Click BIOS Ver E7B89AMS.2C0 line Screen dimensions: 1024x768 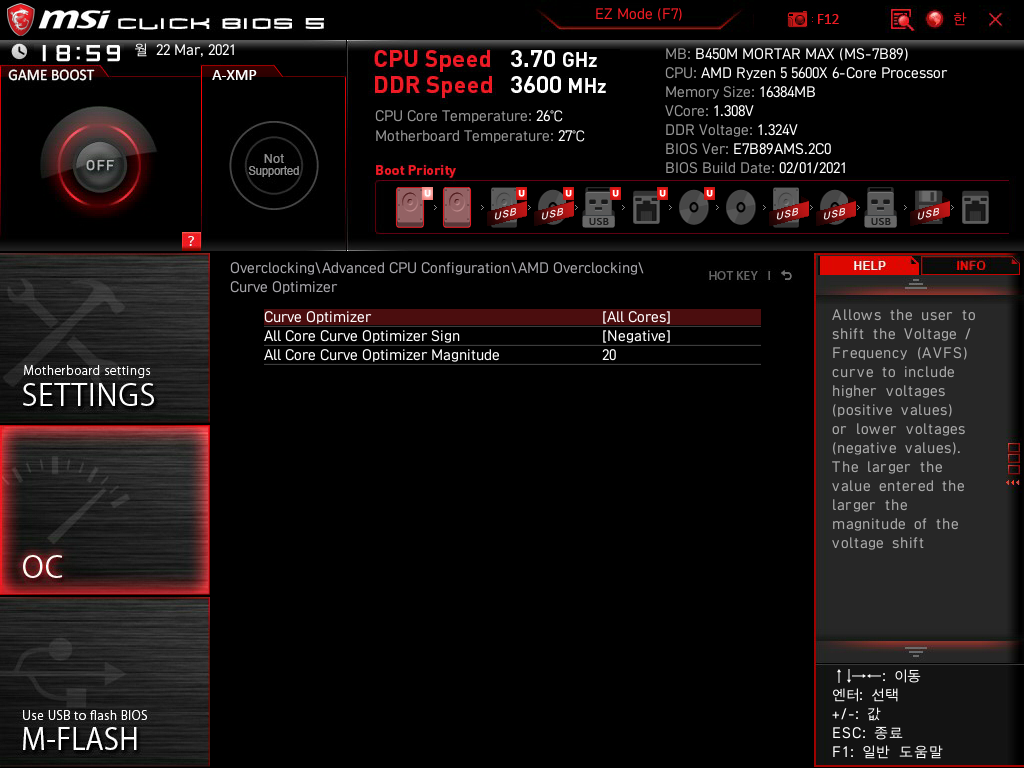(748, 149)
